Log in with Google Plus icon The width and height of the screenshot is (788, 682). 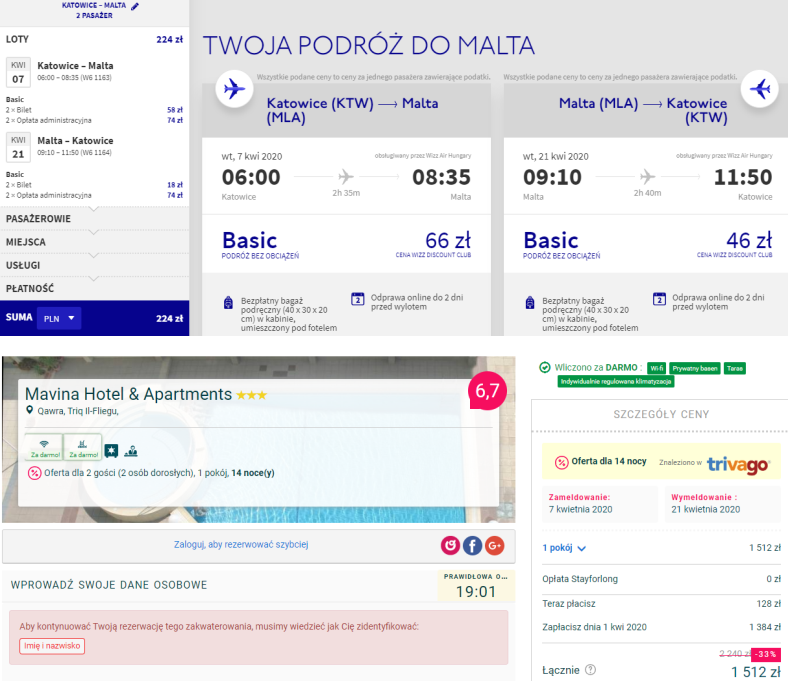(495, 545)
